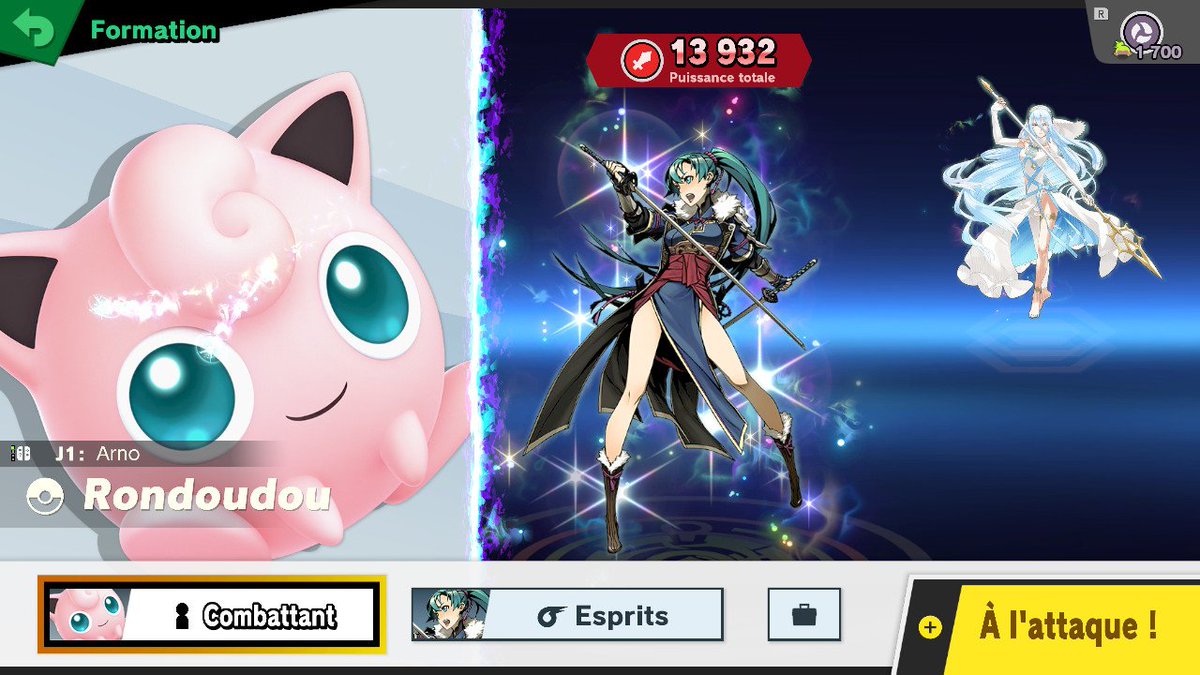Click the 13 932 Puissance totale badge
The width and height of the screenshot is (1200, 675).
pyautogui.click(x=698, y=60)
